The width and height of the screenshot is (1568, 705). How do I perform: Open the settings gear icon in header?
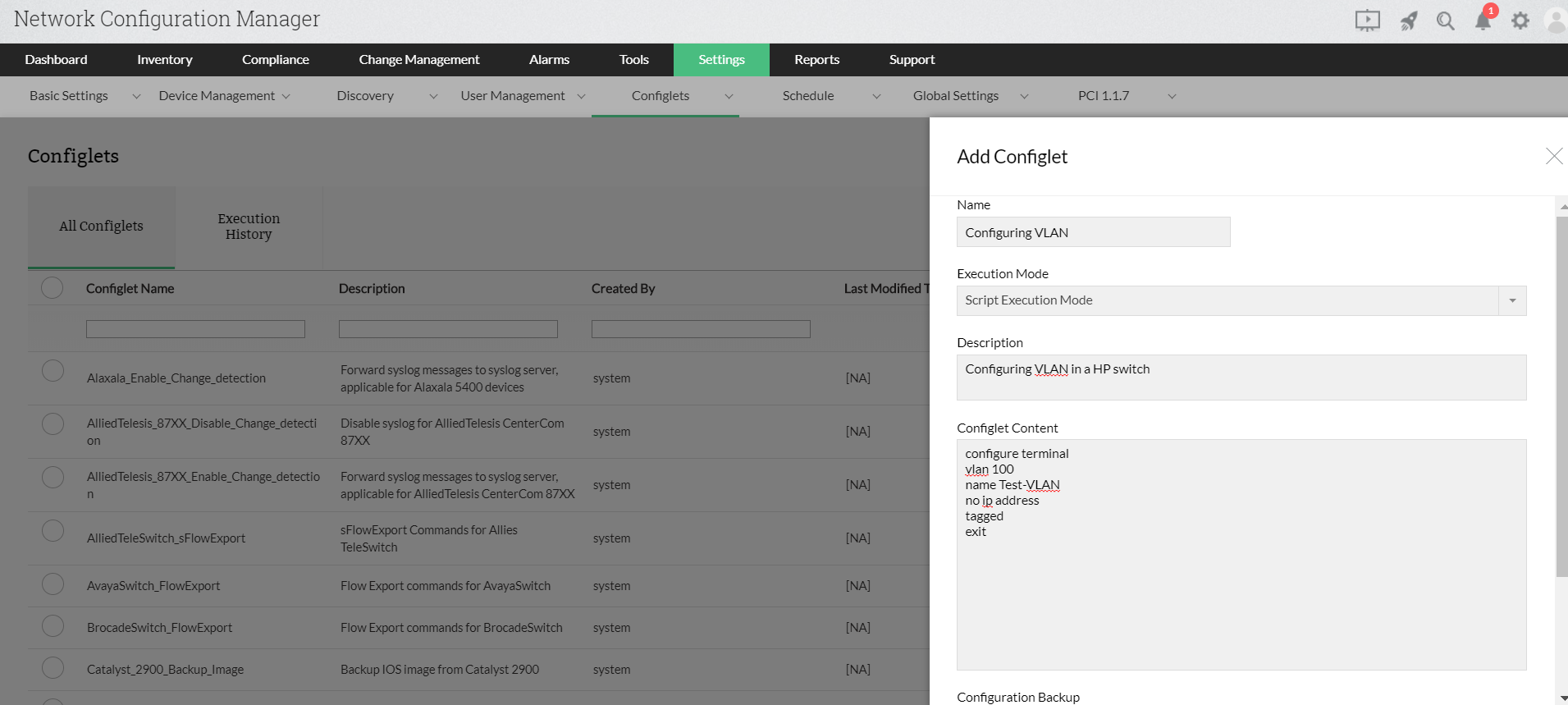coord(1520,21)
